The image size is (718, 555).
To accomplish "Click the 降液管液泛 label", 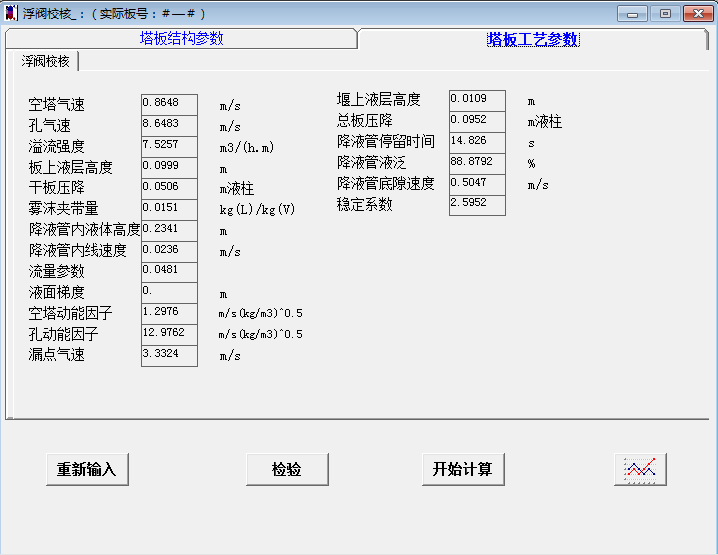I will pos(371,163).
